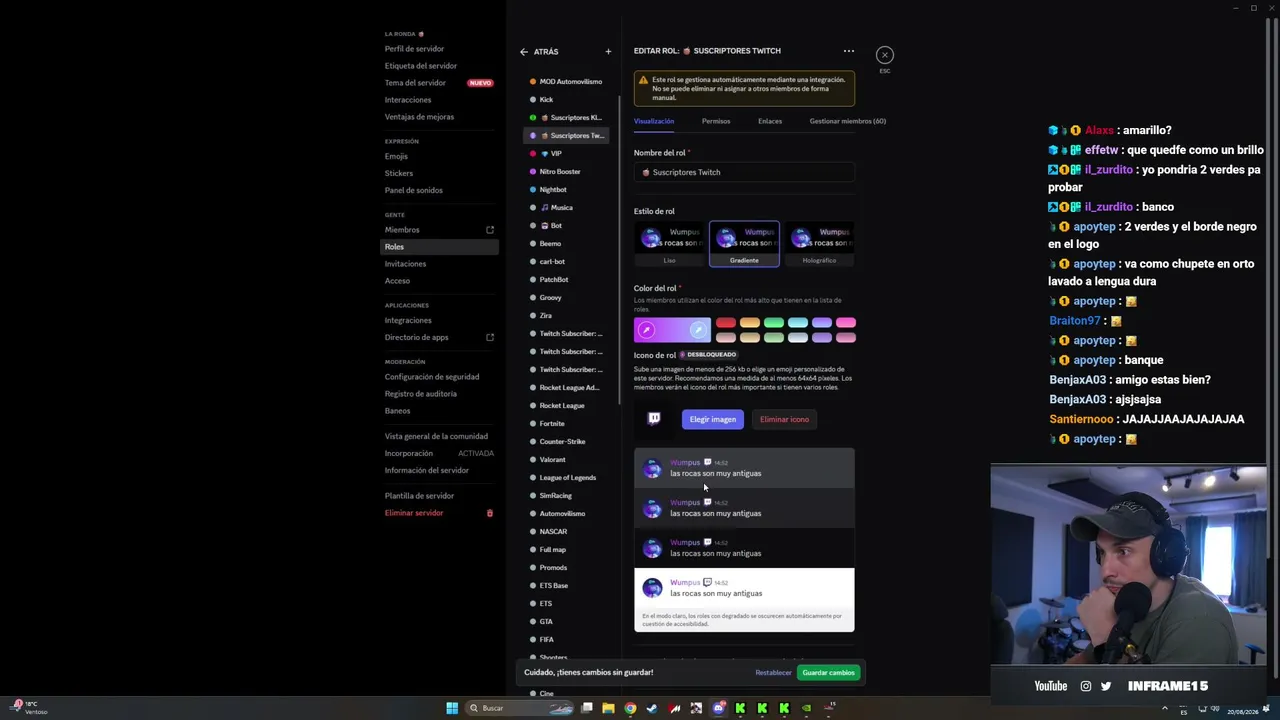Click Eliminar icono button

pos(784,419)
